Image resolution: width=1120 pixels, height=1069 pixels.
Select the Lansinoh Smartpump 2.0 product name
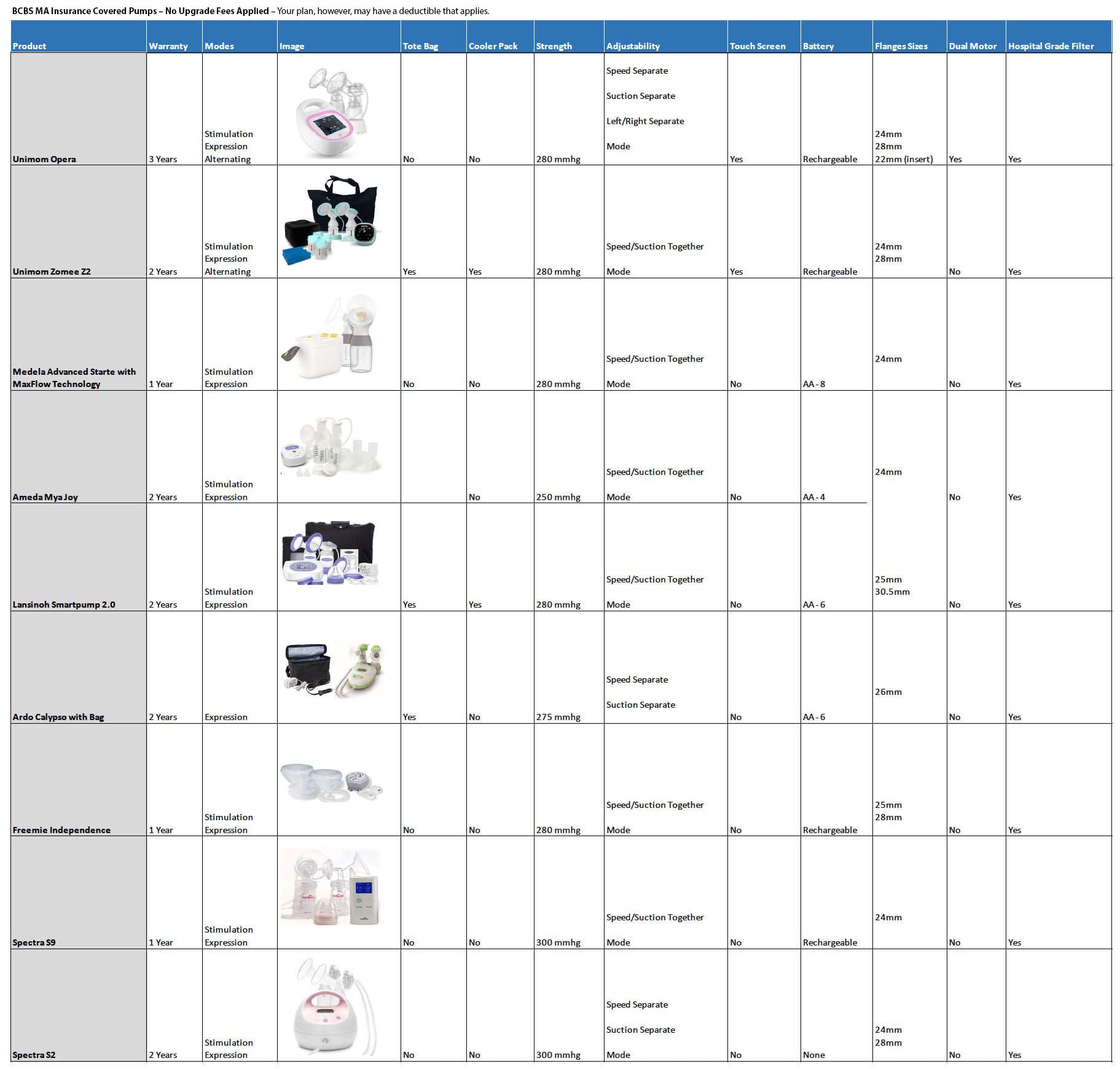pyautogui.click(x=64, y=605)
